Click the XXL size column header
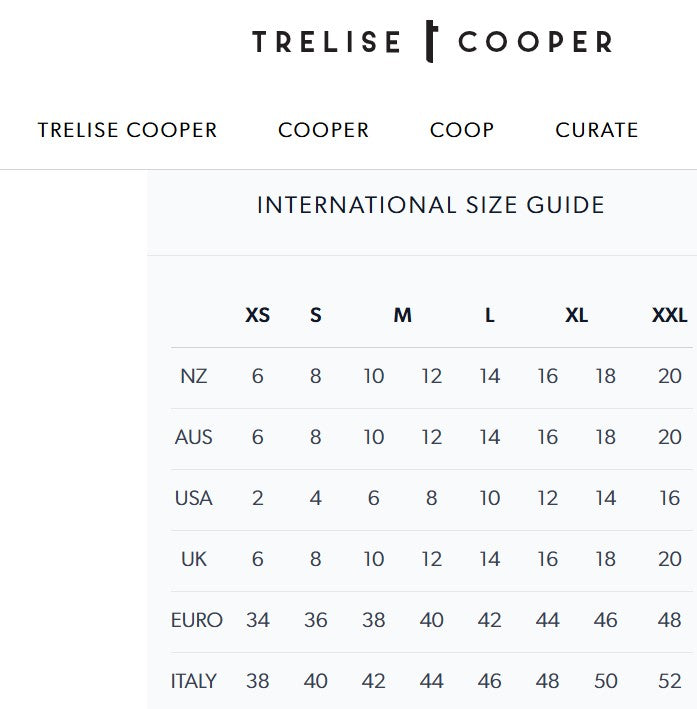The width and height of the screenshot is (697, 709). 669,315
